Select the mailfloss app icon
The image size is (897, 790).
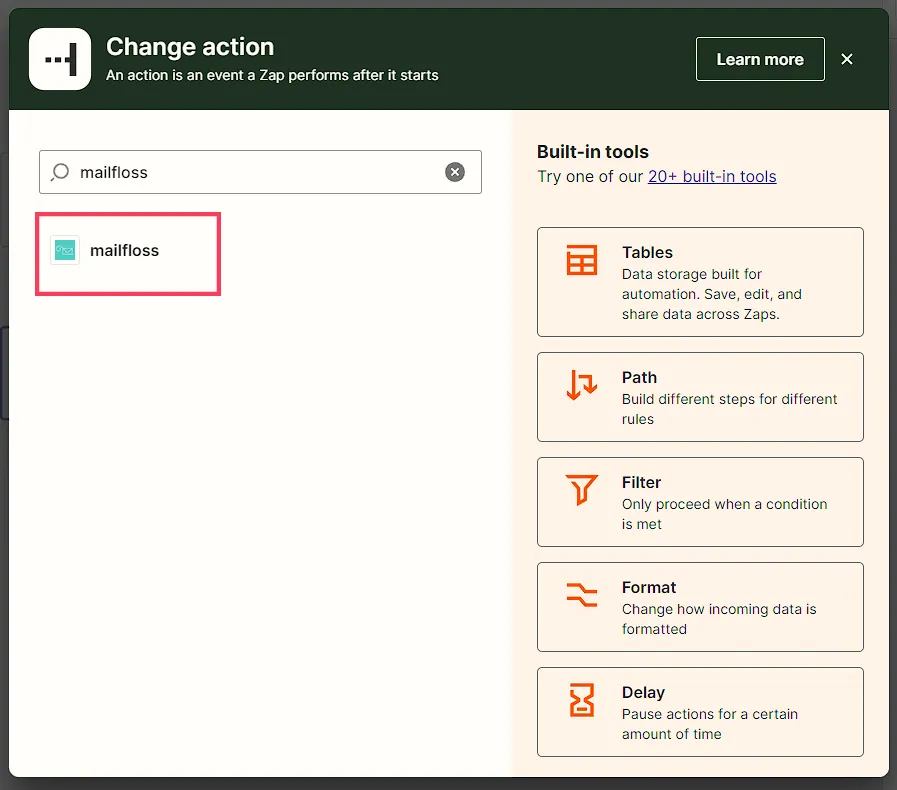point(65,250)
